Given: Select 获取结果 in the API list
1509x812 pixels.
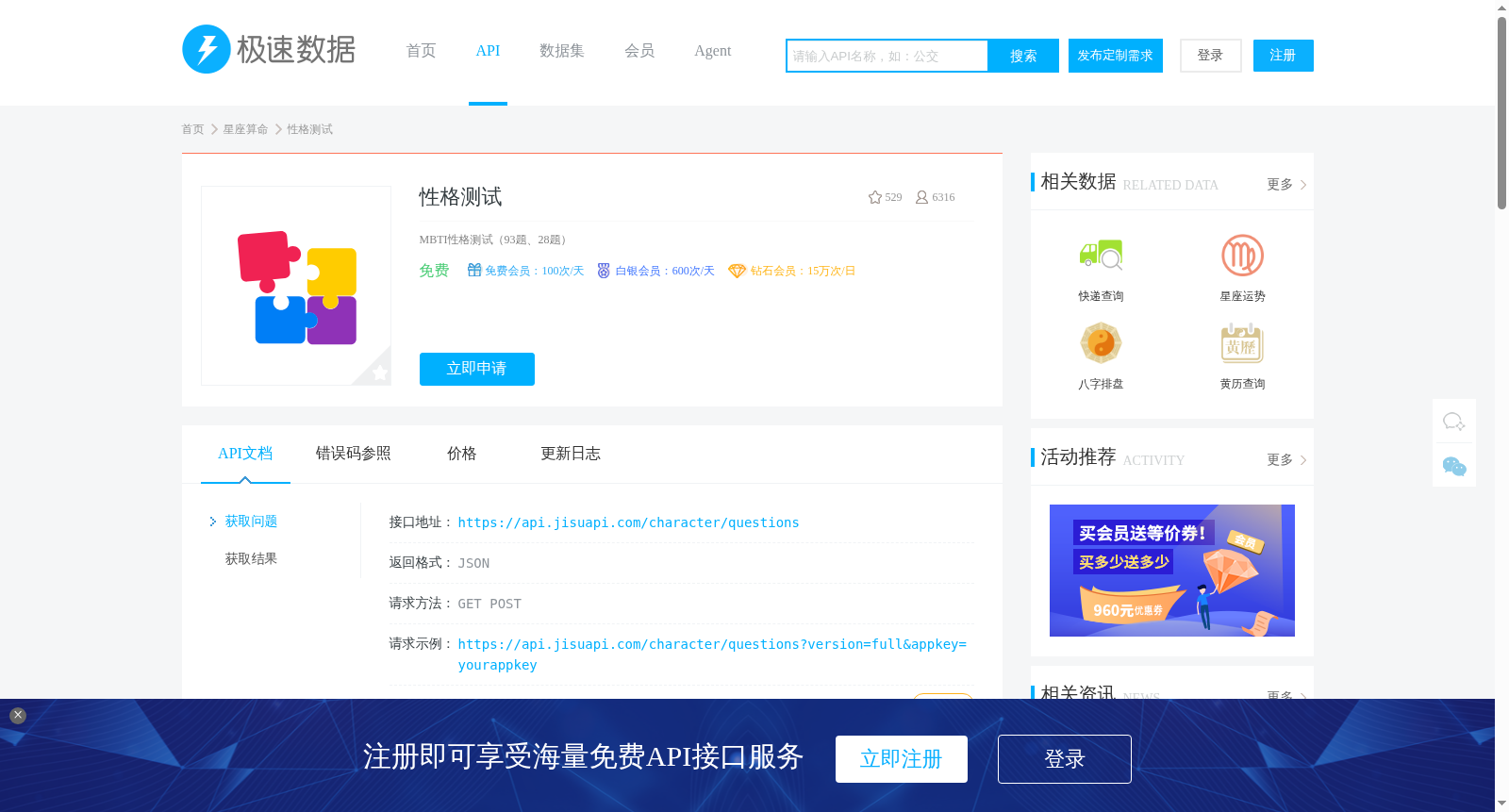Looking at the screenshot, I should tap(251, 559).
